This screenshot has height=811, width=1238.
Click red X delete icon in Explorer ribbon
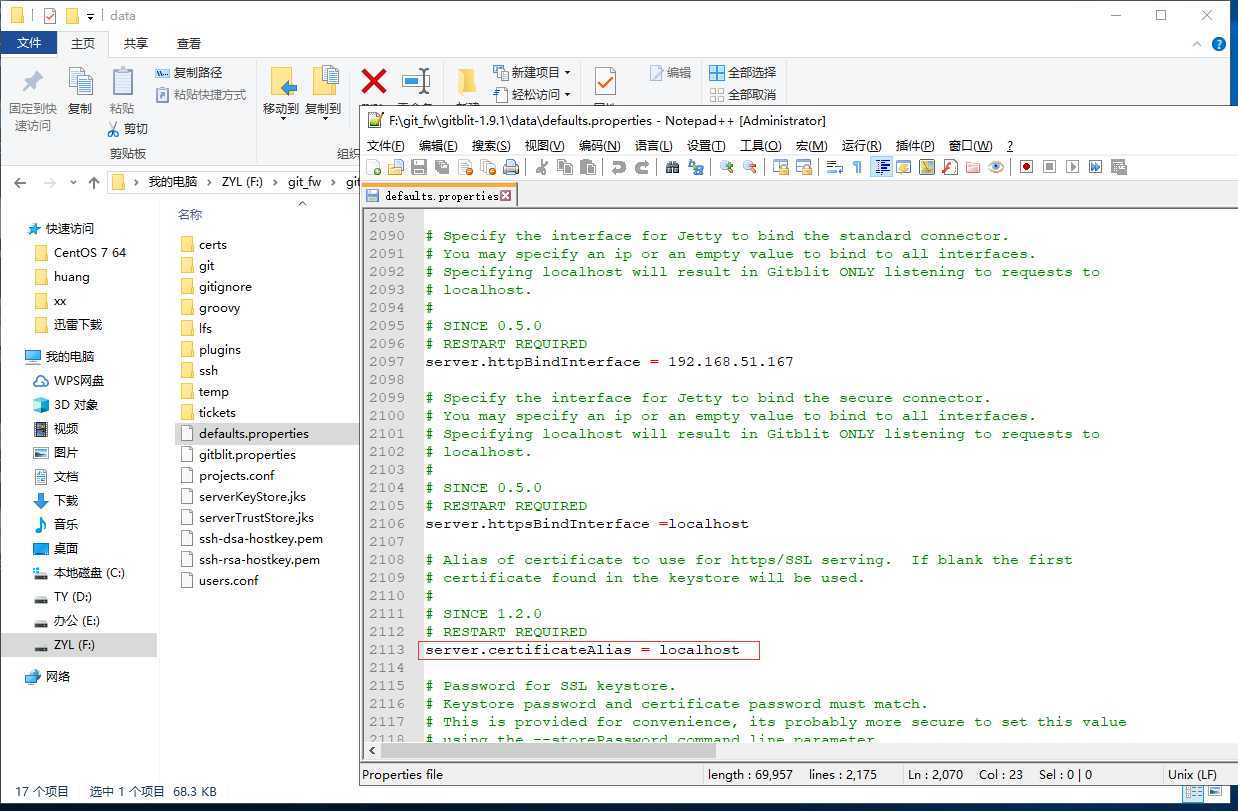point(374,81)
